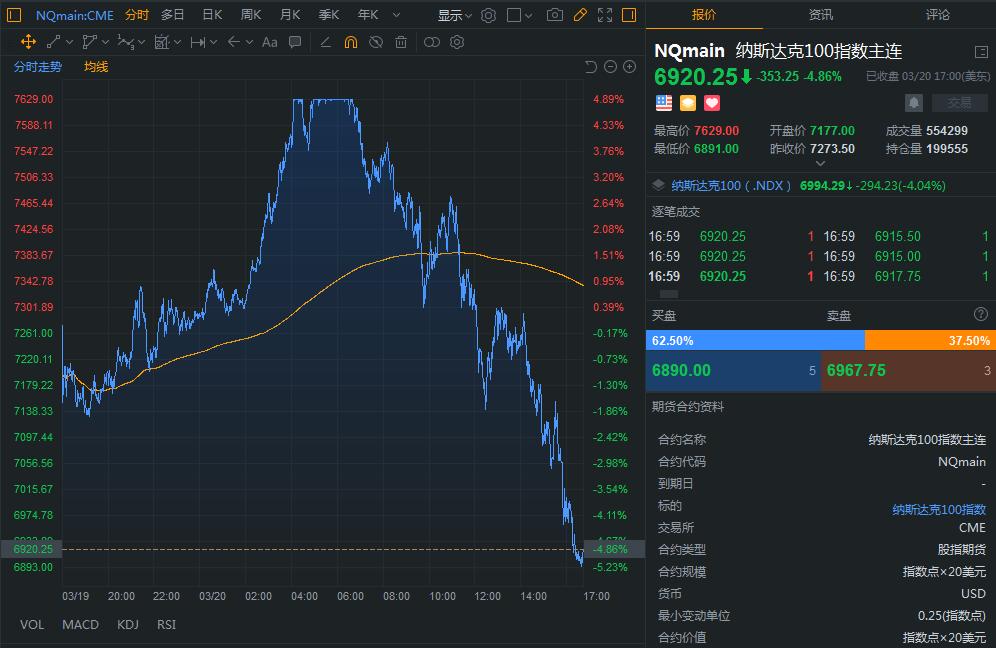Viewport: 996px width, 648px height.
Task: Open the 纳斯达克100指数 link
Action: (938, 510)
